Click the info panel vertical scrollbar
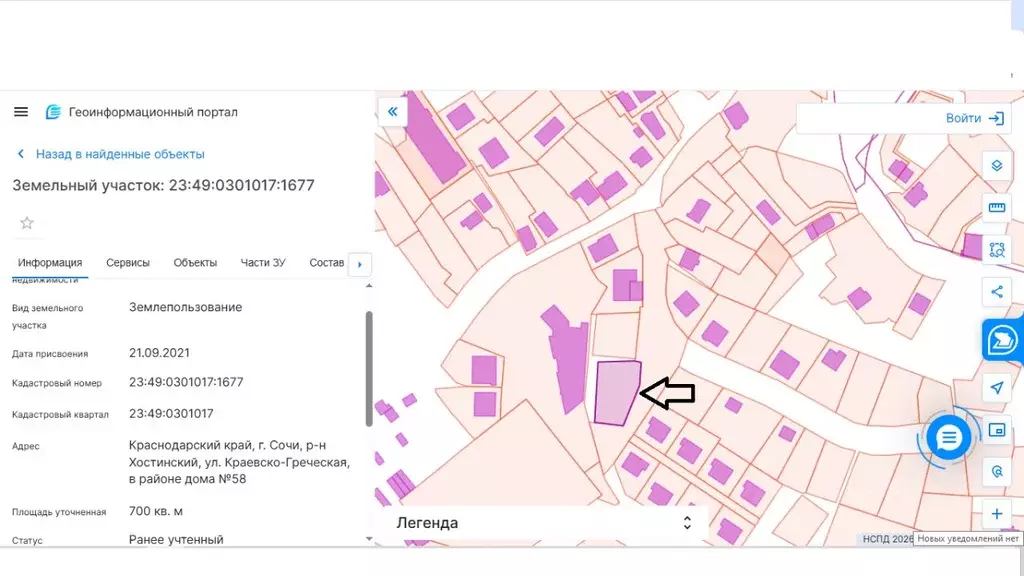Viewport: 1024px width, 576px height. pyautogui.click(x=368, y=370)
